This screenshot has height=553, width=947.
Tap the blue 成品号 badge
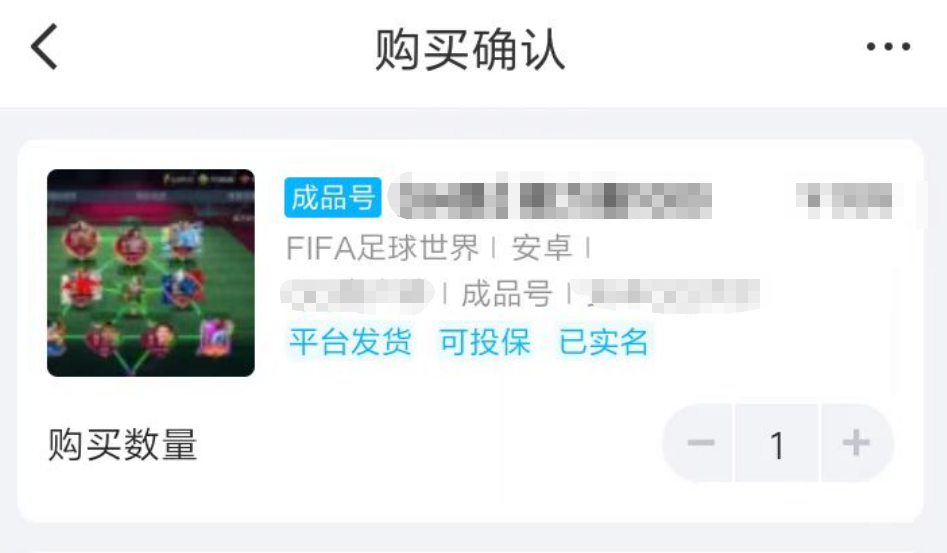pyautogui.click(x=333, y=197)
